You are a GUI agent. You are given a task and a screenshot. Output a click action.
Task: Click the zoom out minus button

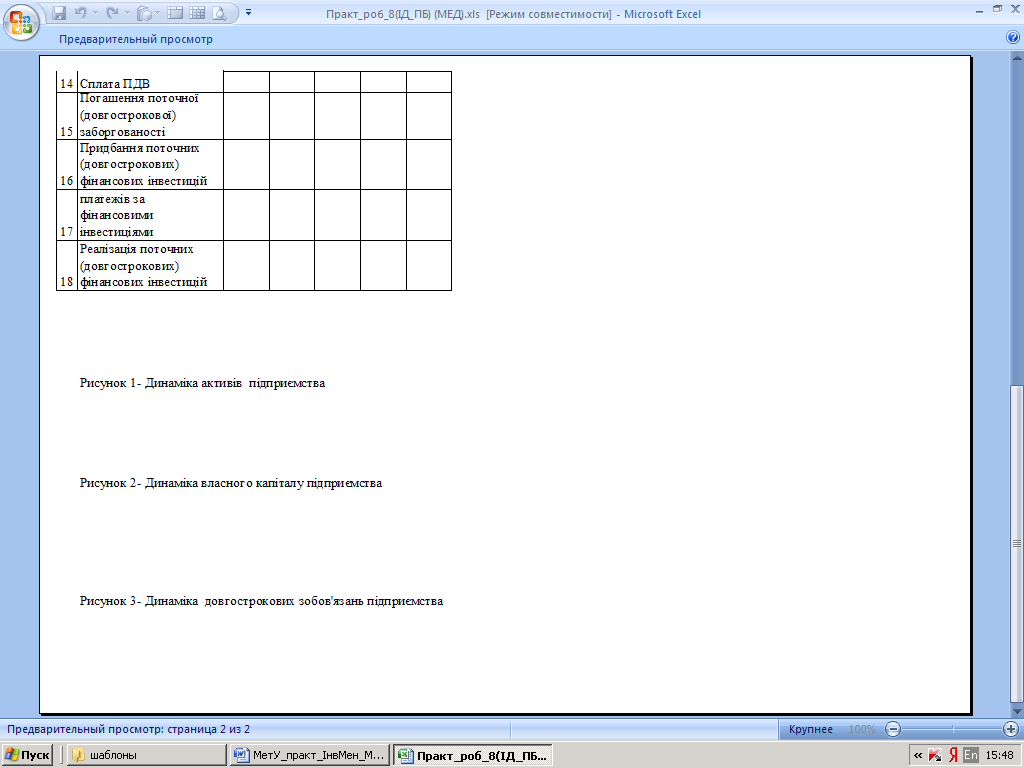(893, 729)
